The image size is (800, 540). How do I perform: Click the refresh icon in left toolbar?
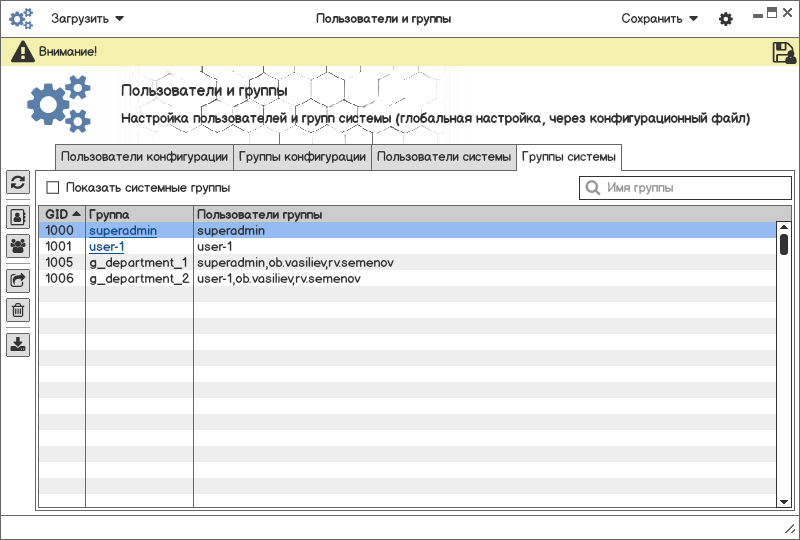[18, 182]
